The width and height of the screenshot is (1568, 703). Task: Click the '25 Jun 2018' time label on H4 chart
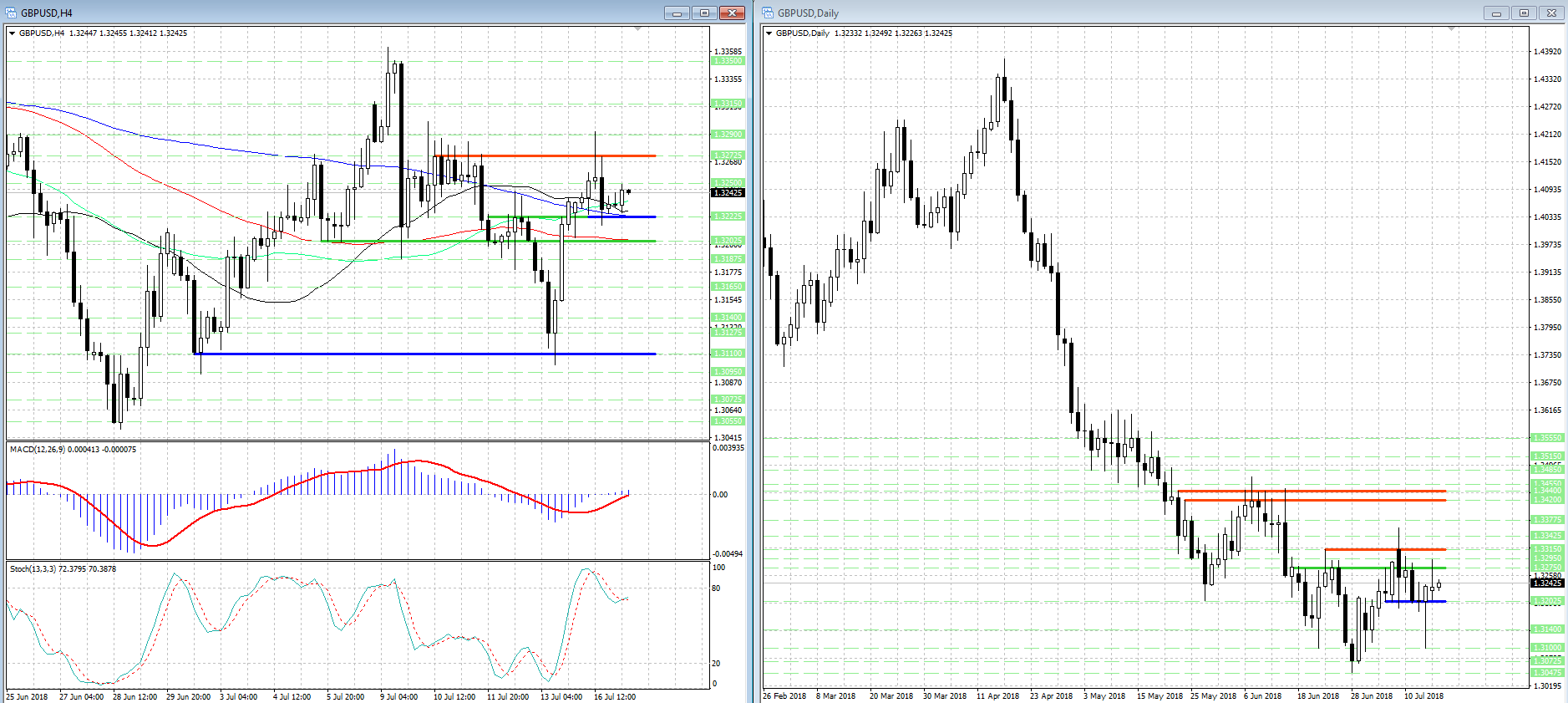(27, 696)
